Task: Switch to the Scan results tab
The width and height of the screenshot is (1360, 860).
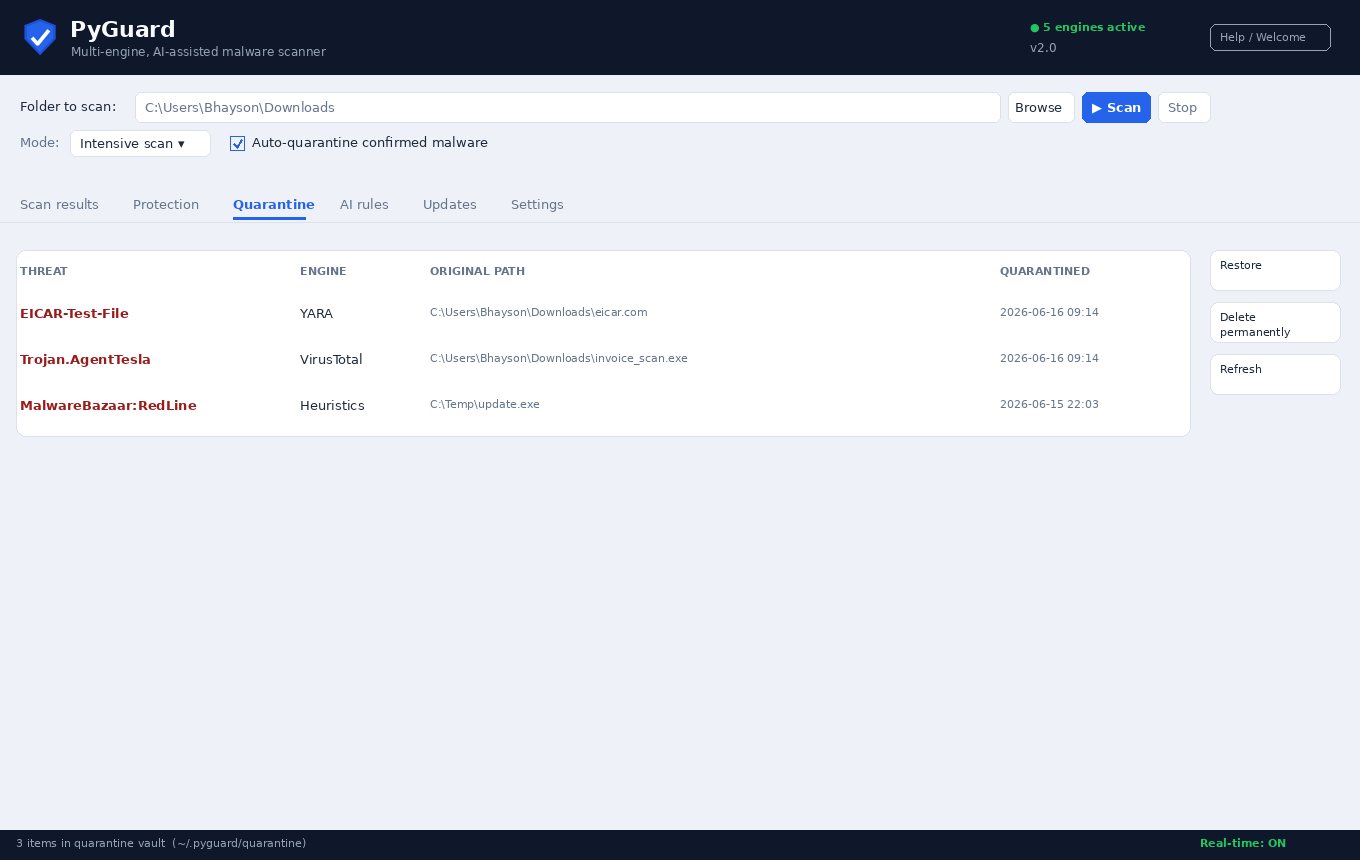Action: pos(59,204)
